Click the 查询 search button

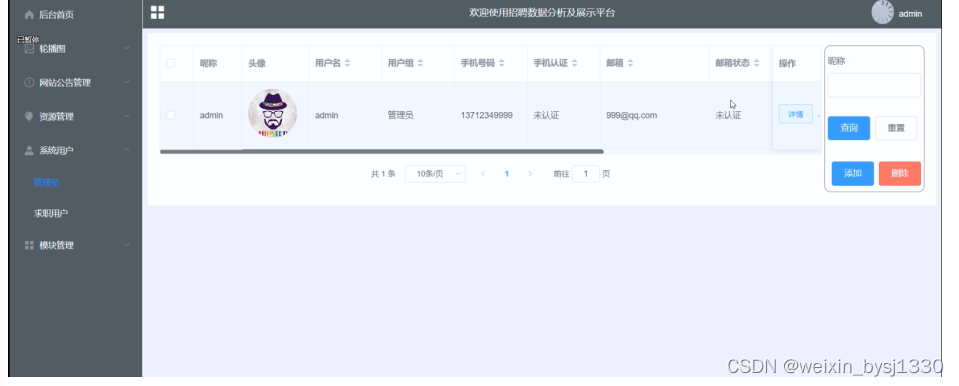[848, 128]
